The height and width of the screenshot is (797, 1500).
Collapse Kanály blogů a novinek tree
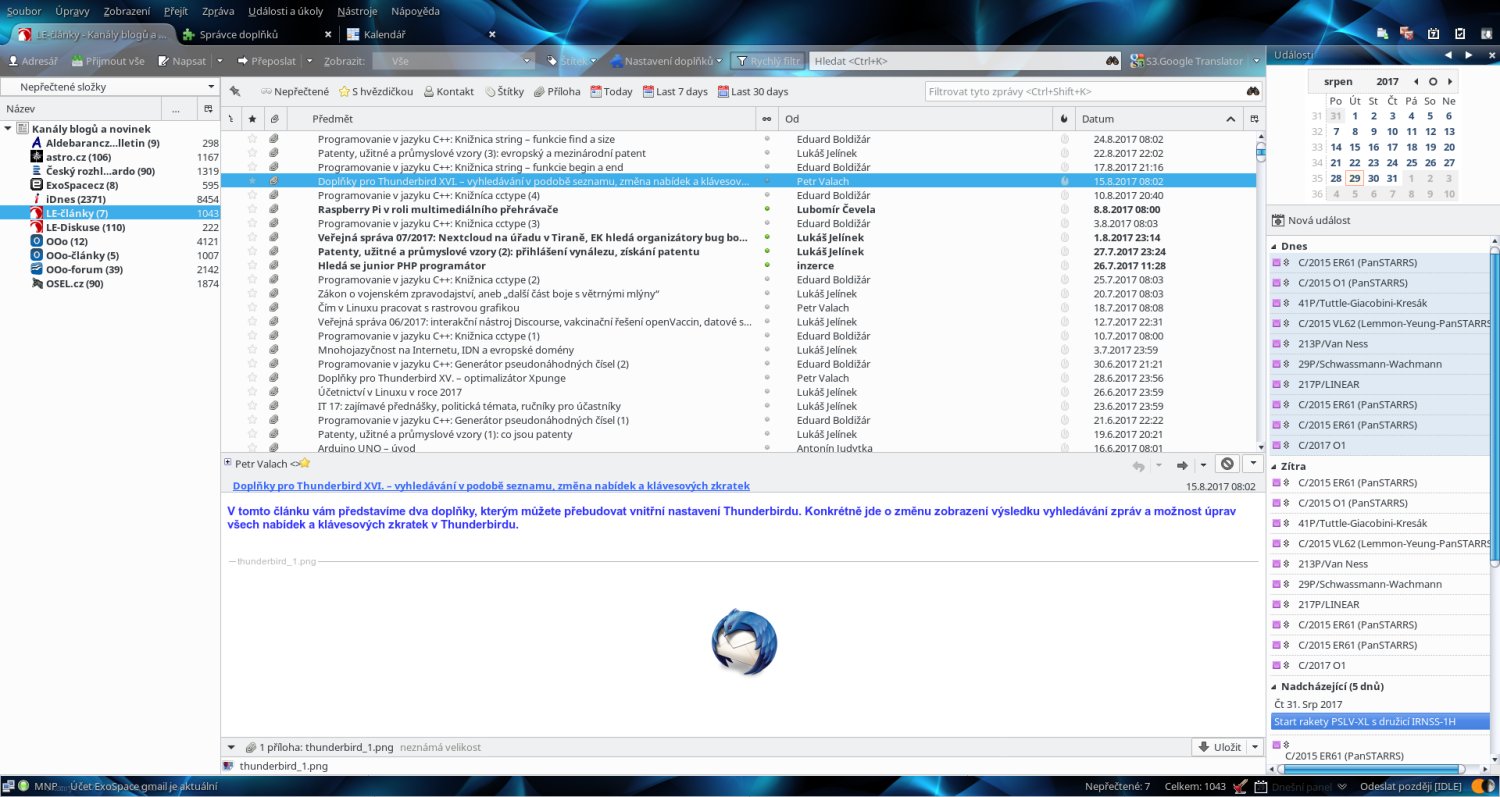tap(8, 129)
